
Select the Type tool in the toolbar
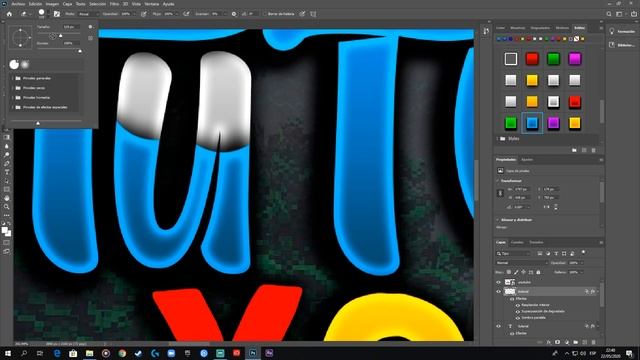pos(7,172)
